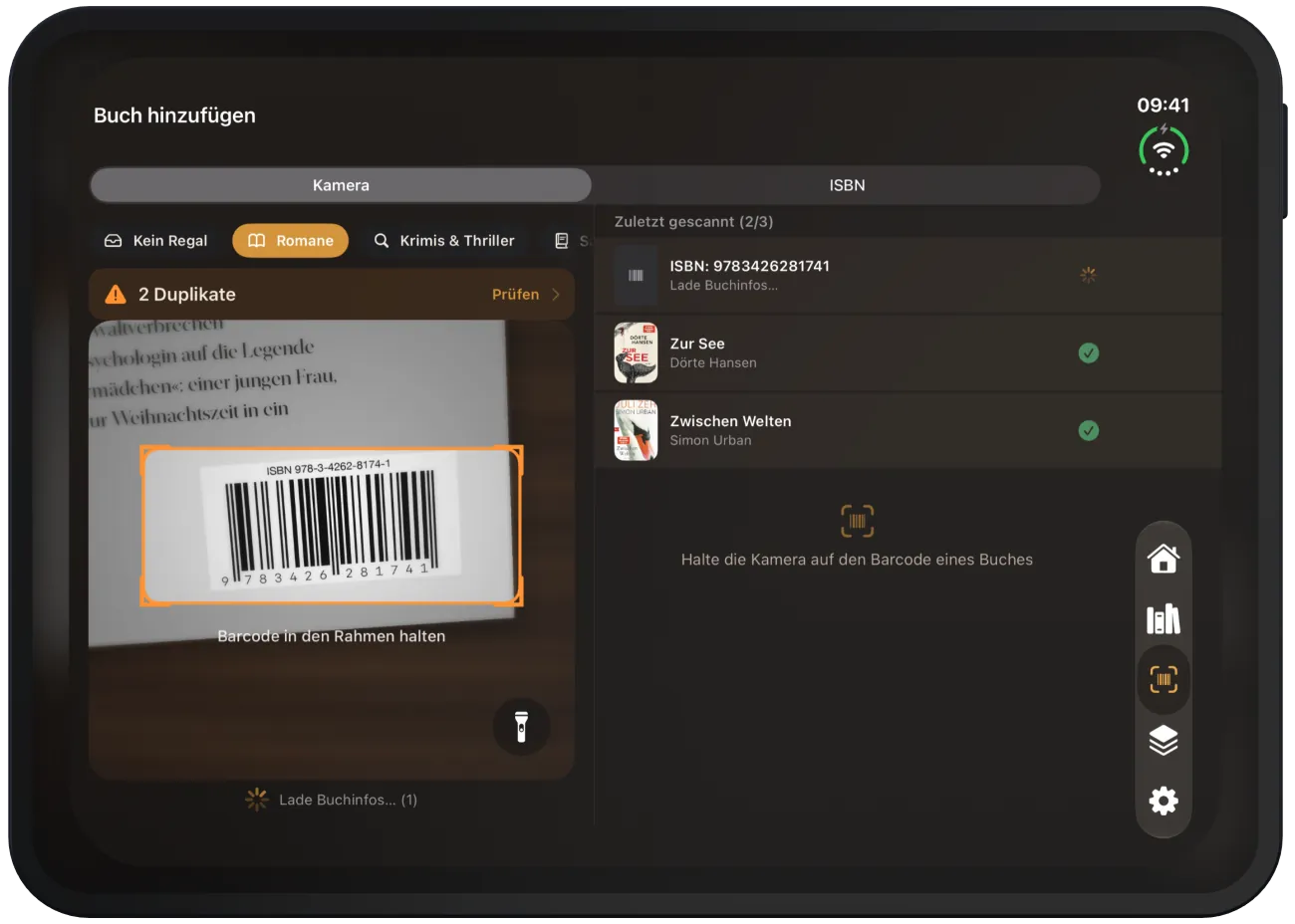The width and height of the screenshot is (1295, 924).
Task: Click the Dörte Hansen author text
Action: click(x=713, y=362)
